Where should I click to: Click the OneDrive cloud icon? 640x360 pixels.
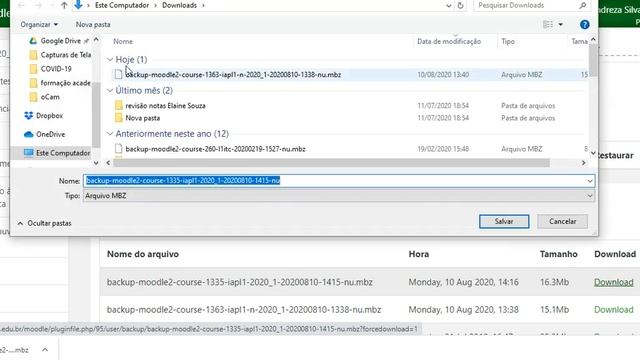pos(28,134)
